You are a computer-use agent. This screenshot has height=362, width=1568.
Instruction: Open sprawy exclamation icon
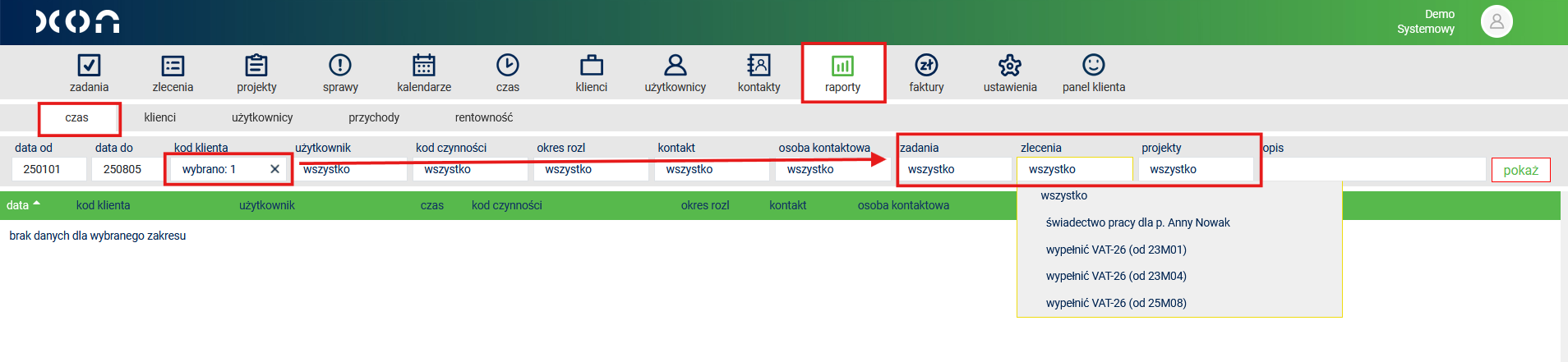point(340,66)
